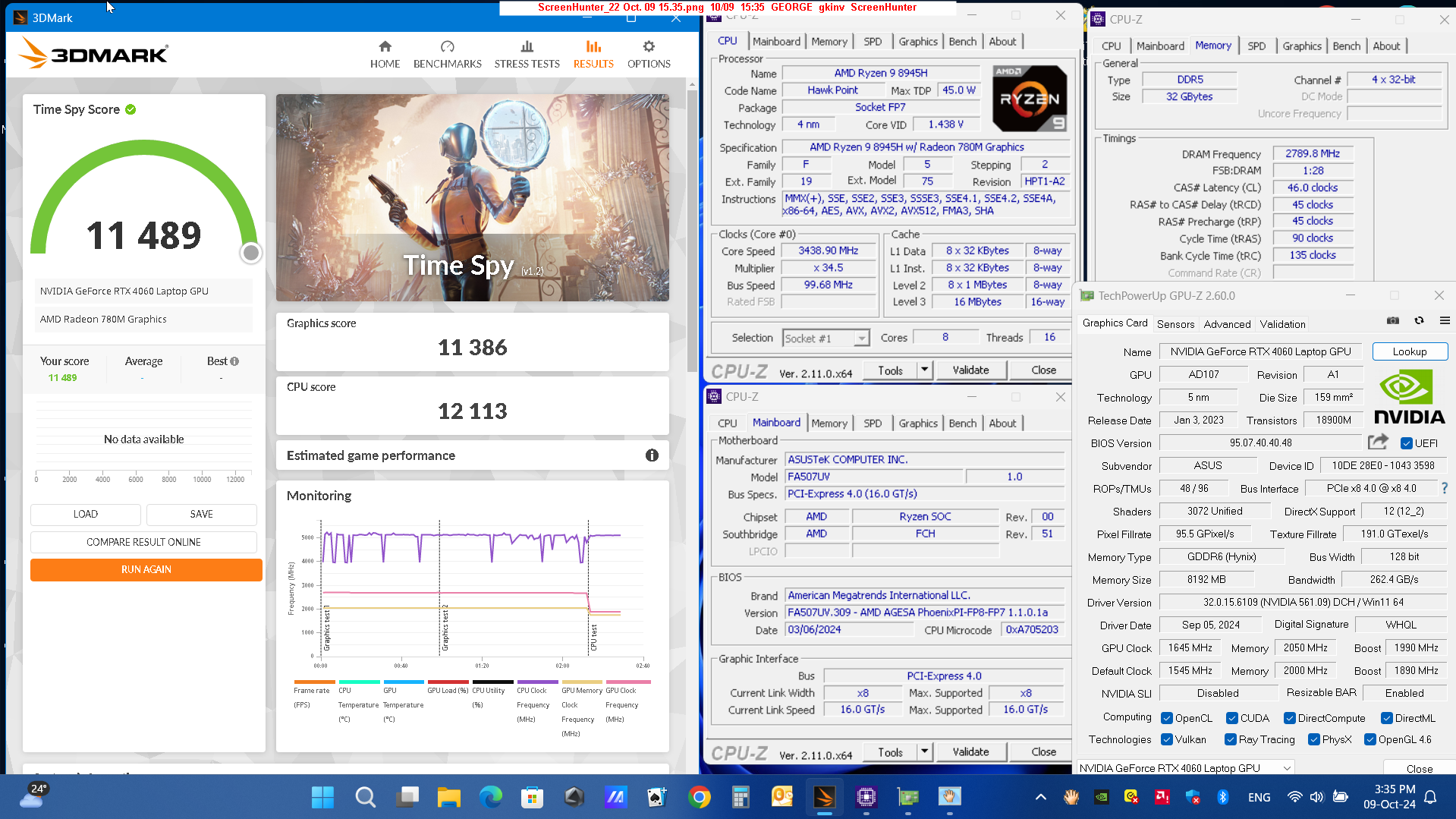1456x819 pixels.
Task: Open 3DMark HOME section
Action: (x=385, y=55)
